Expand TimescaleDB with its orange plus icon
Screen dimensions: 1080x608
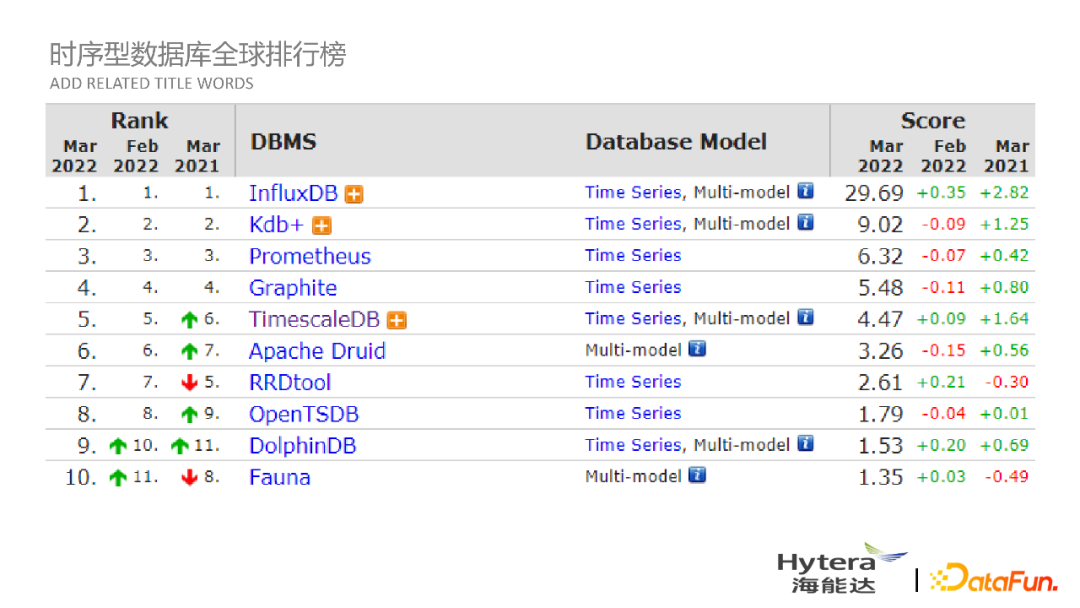point(396,319)
